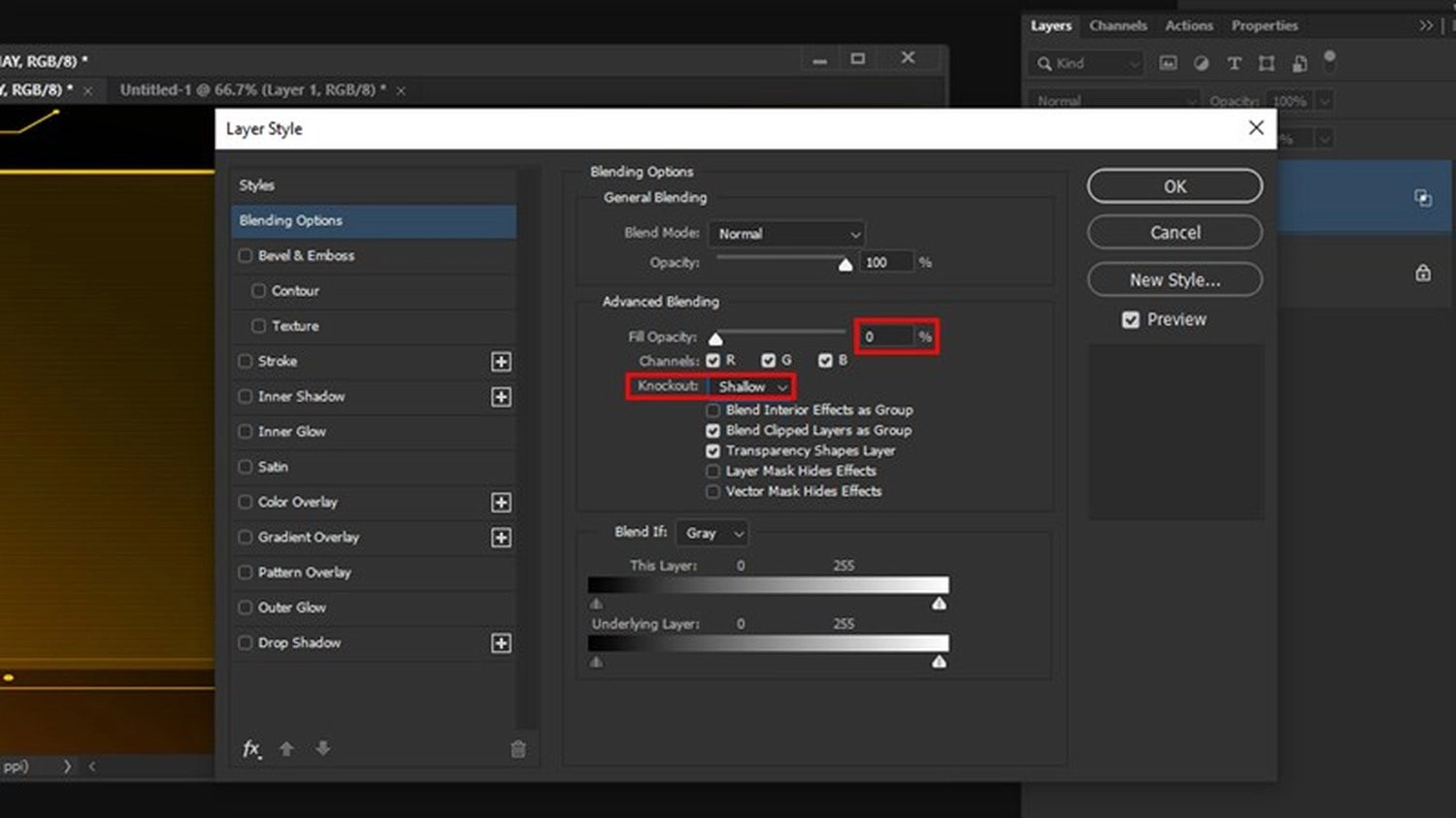Open the Kind filter dropdown in Layers
This screenshot has width=1456, height=818.
tap(1086, 64)
